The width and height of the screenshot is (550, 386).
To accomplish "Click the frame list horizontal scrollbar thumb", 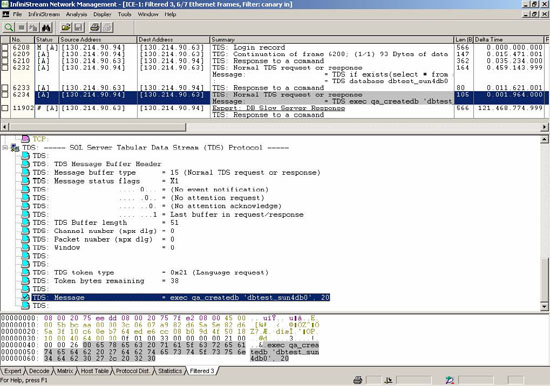I will pos(97,127).
